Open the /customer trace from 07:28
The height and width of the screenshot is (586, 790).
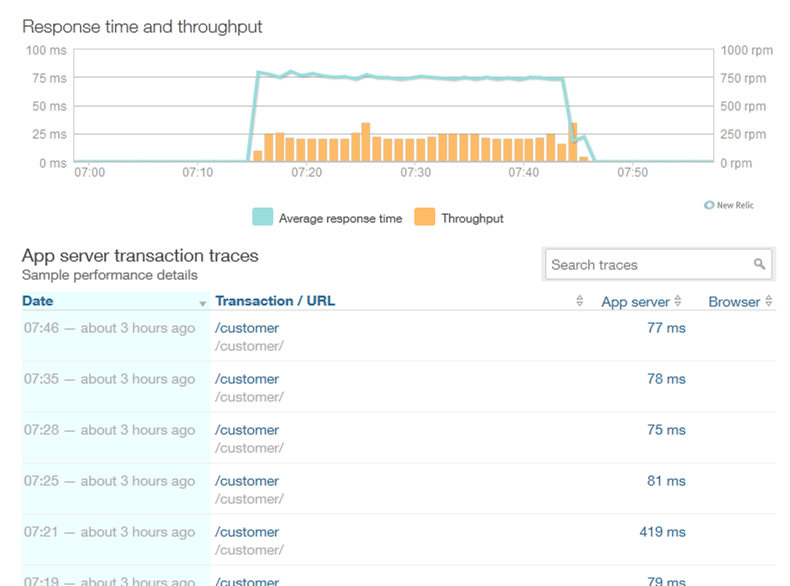pos(247,430)
